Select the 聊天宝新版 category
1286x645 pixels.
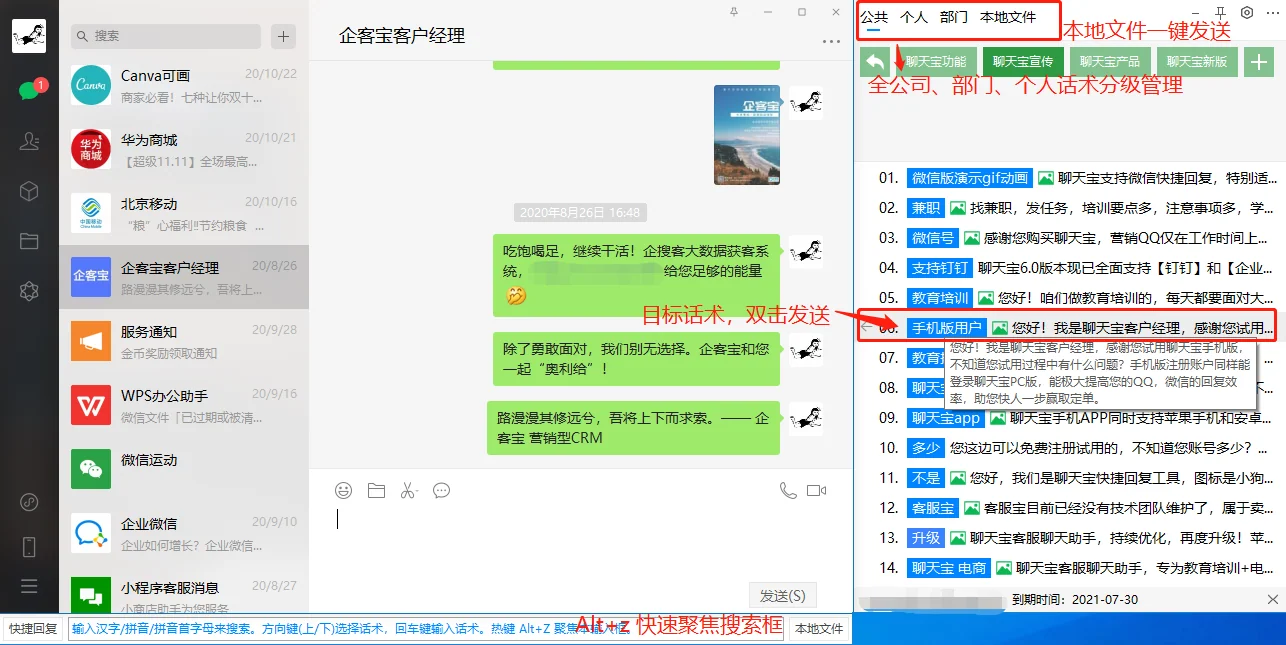pos(1197,61)
